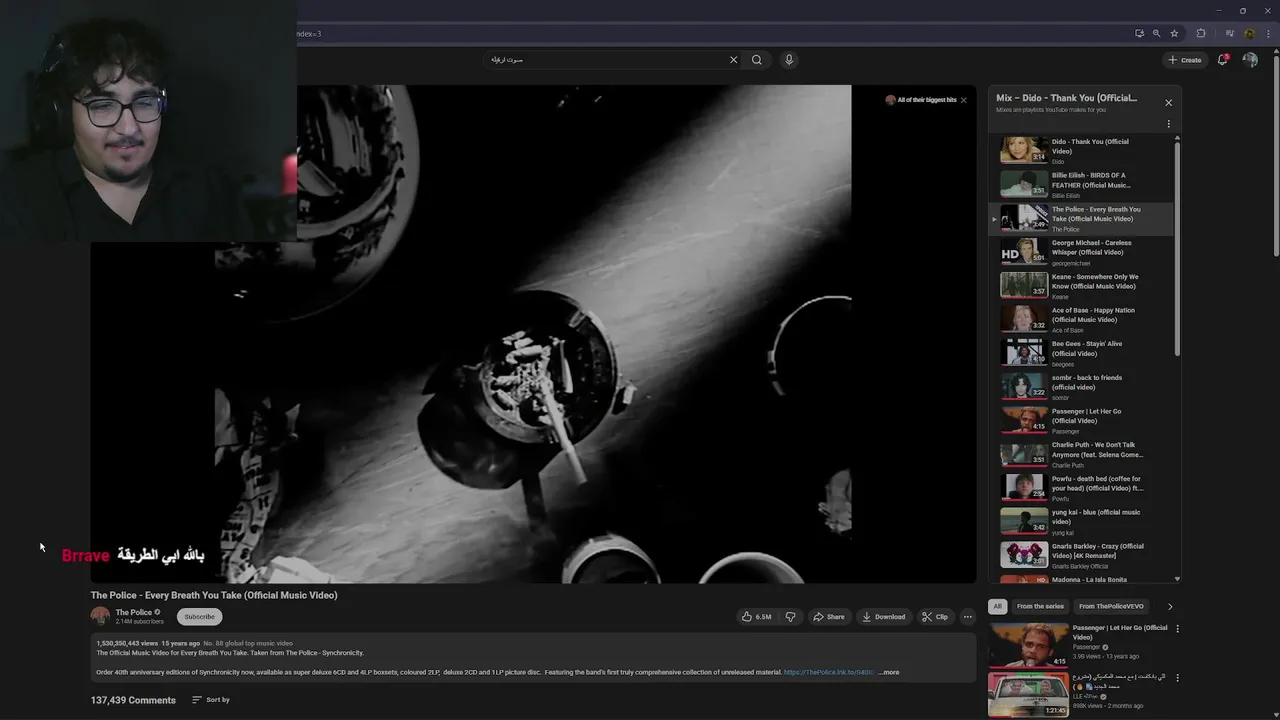The image size is (1280, 720).
Task: Start voice search with the microphone icon
Action: (789, 60)
